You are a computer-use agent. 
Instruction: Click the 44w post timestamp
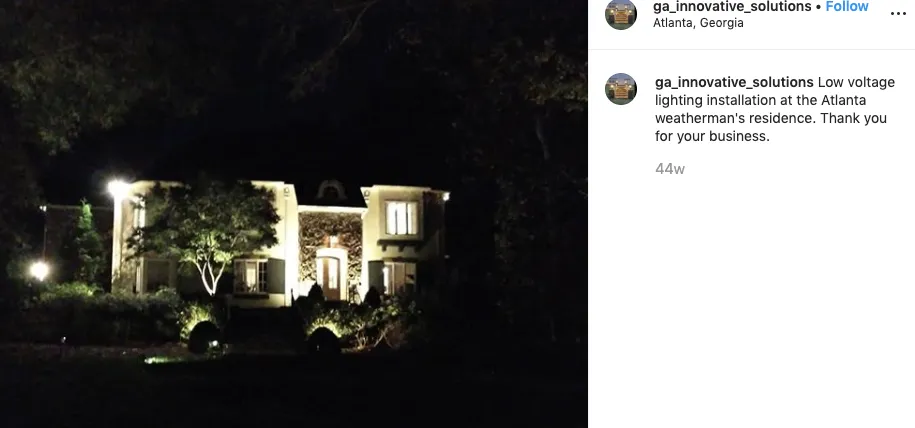coord(669,169)
